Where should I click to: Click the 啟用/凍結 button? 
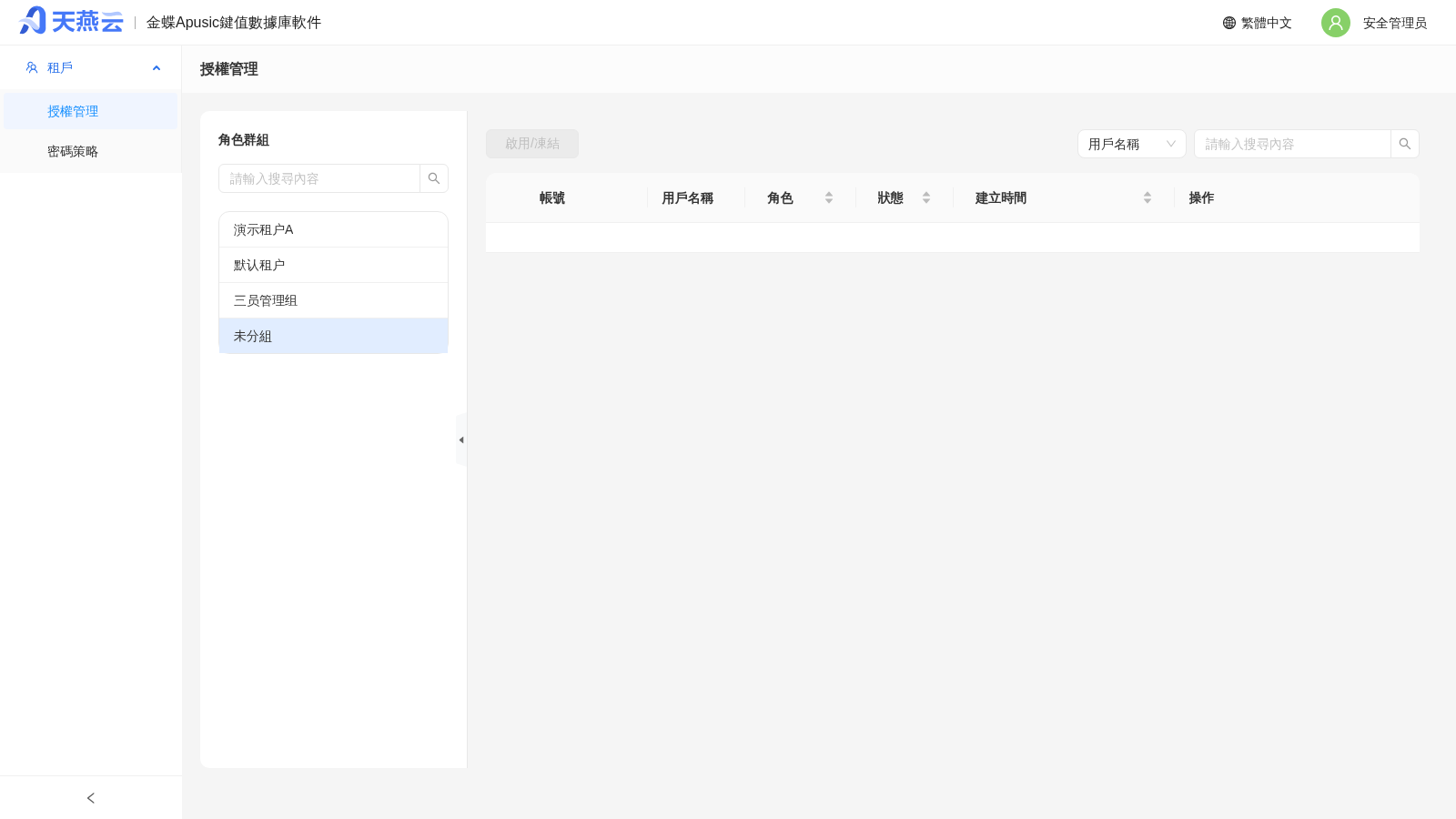pos(532,144)
